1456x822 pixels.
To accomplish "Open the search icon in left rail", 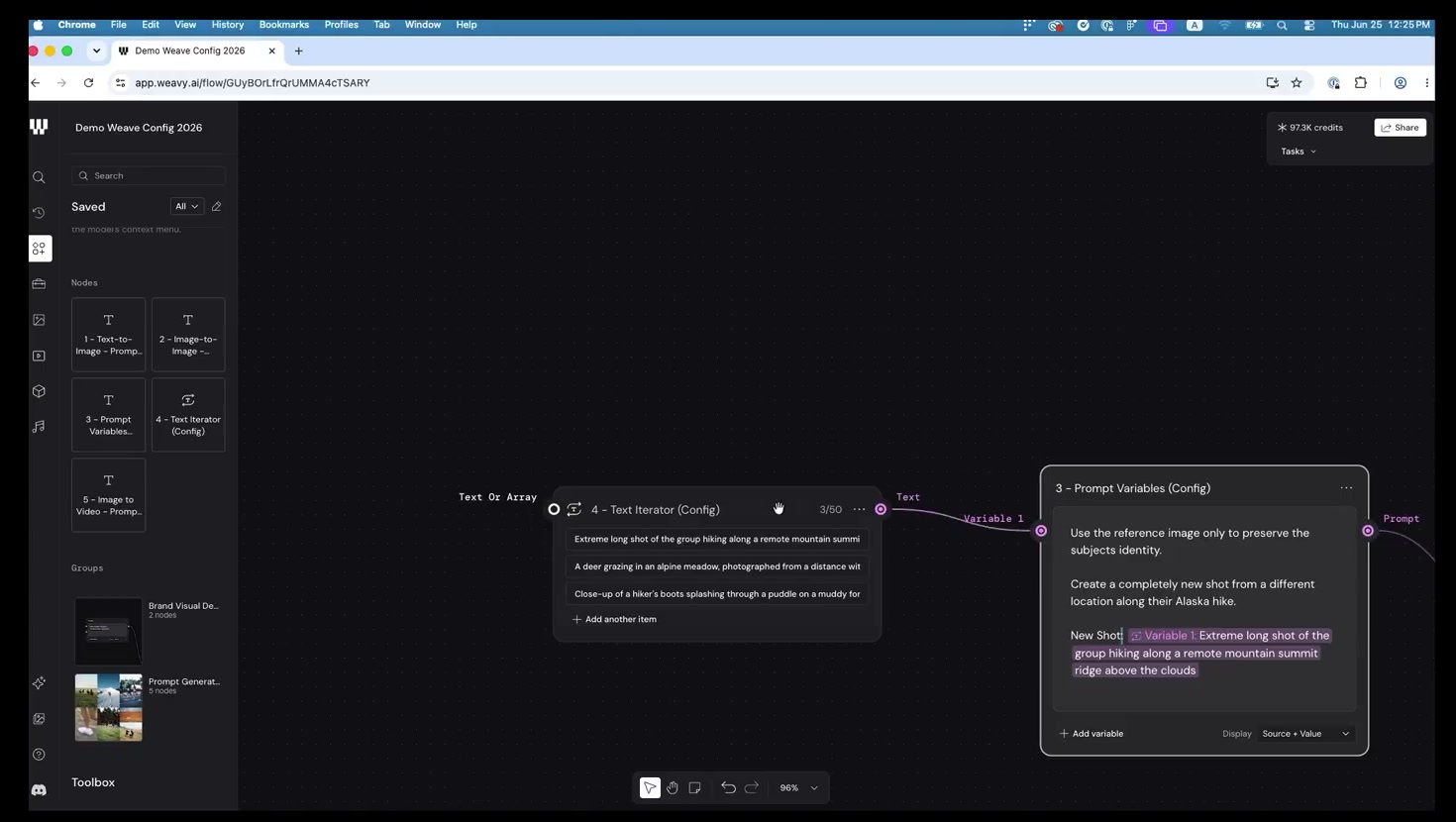I will (39, 177).
